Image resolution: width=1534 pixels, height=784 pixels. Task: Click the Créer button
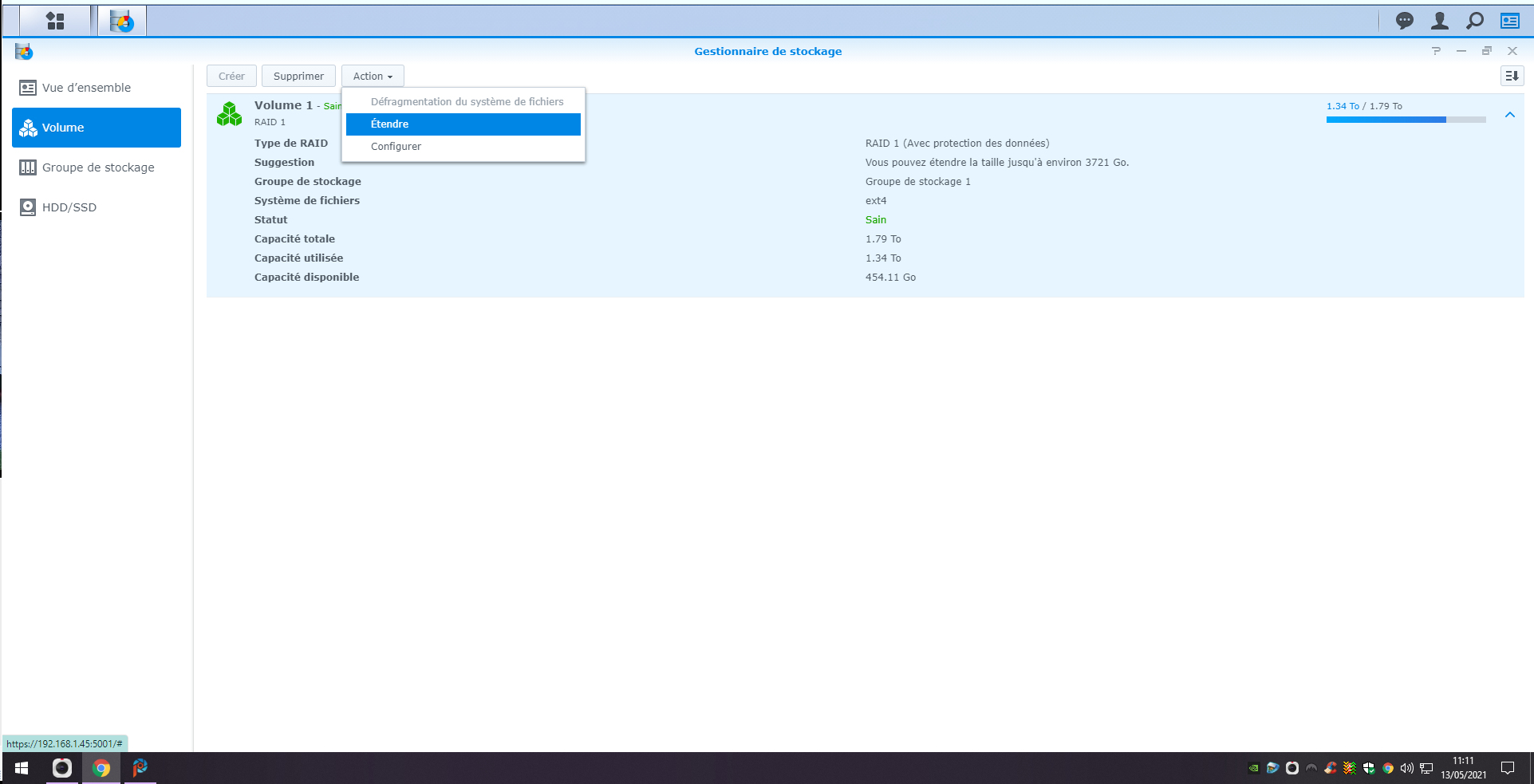[x=231, y=76]
